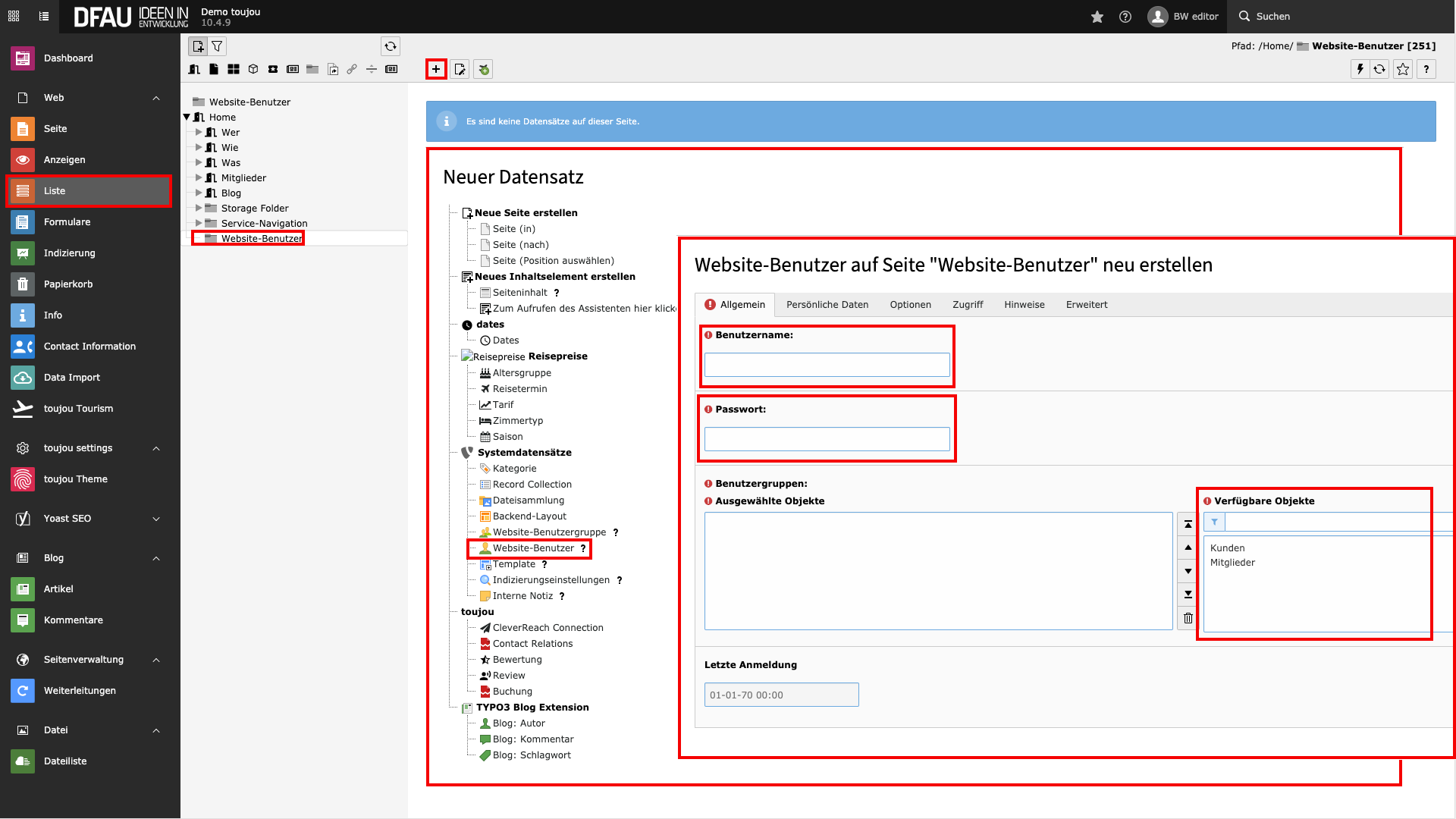Open the Liste module

tap(55, 191)
